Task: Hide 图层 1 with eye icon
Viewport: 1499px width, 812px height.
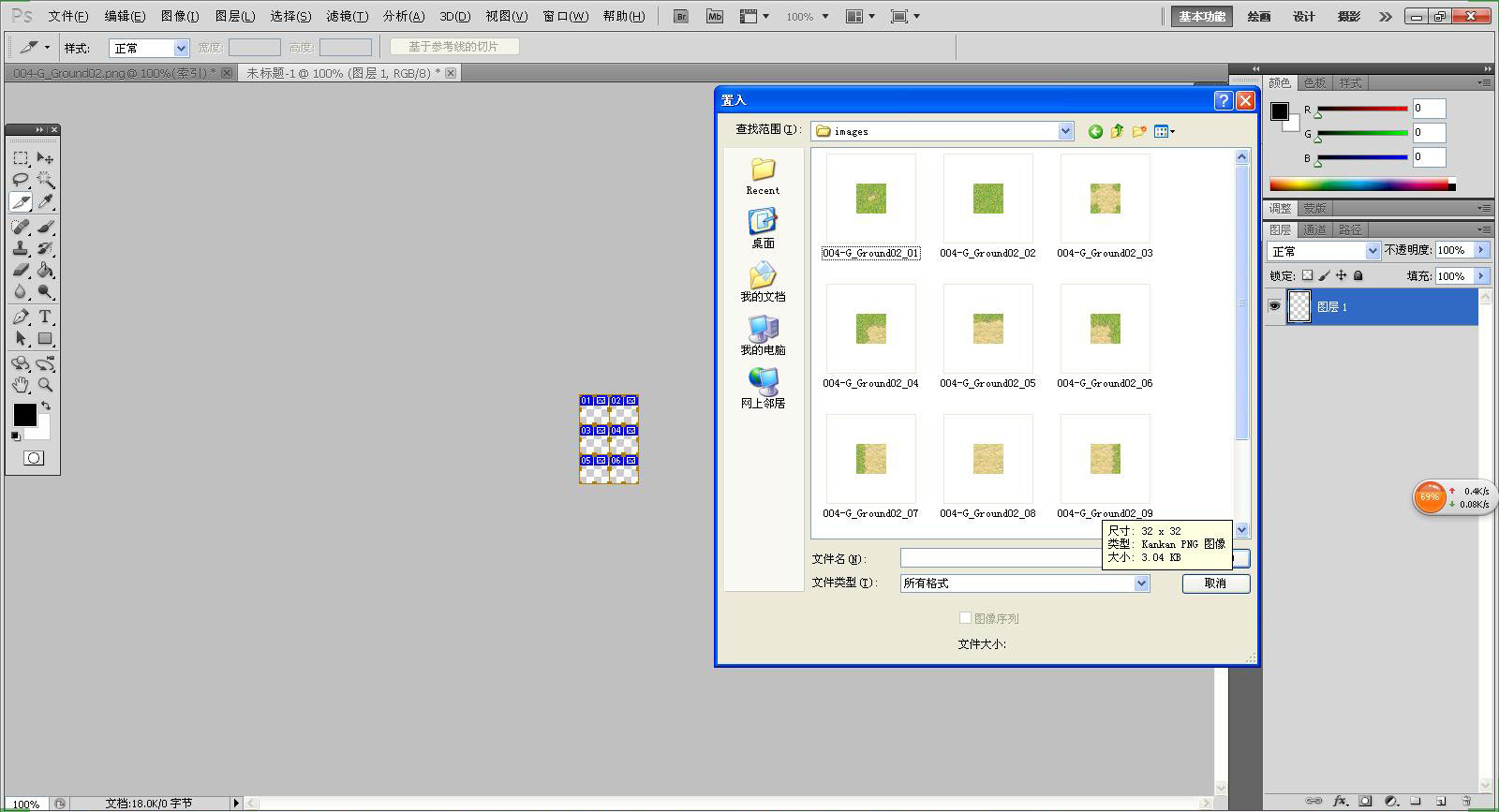Action: [1274, 306]
